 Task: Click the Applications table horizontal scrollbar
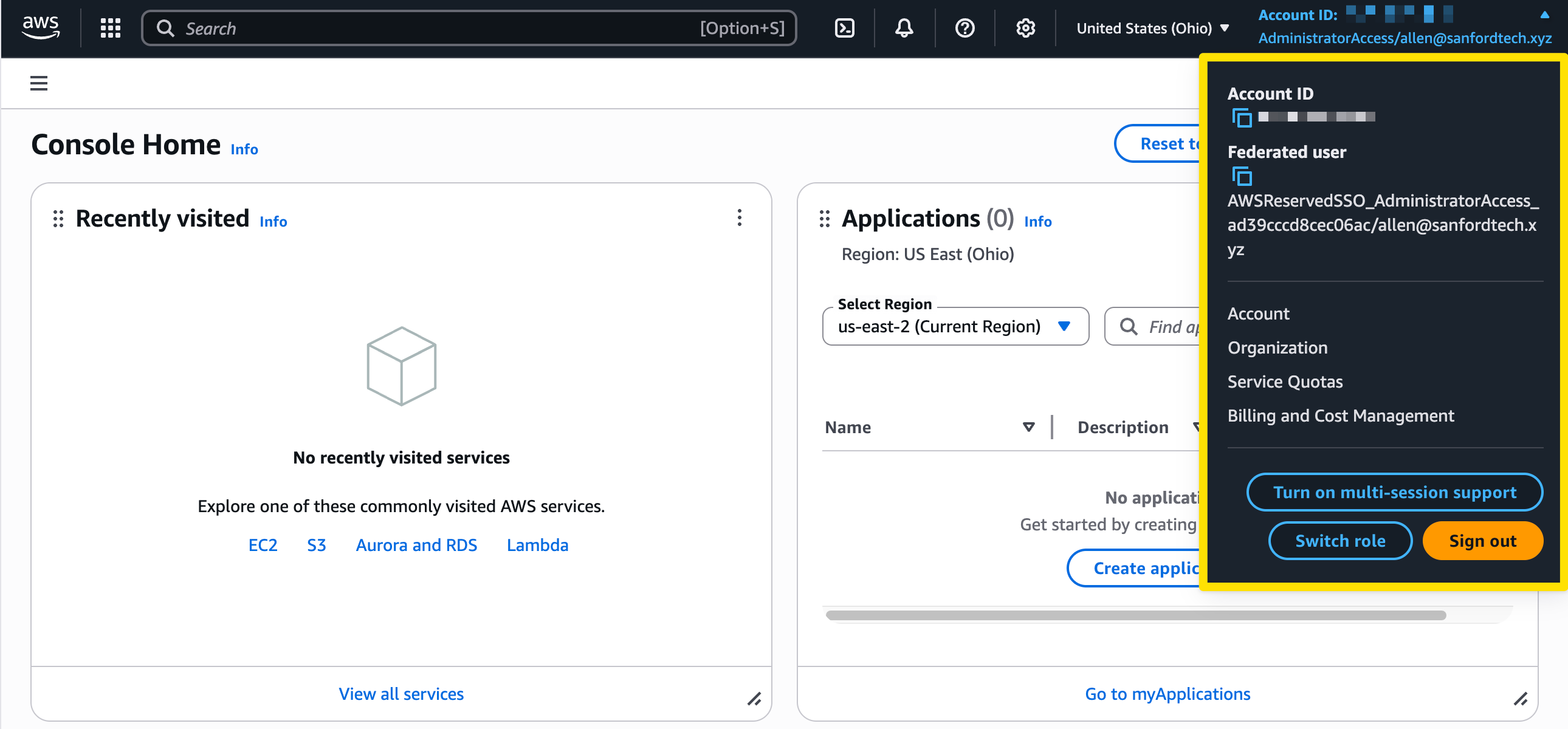1136,615
